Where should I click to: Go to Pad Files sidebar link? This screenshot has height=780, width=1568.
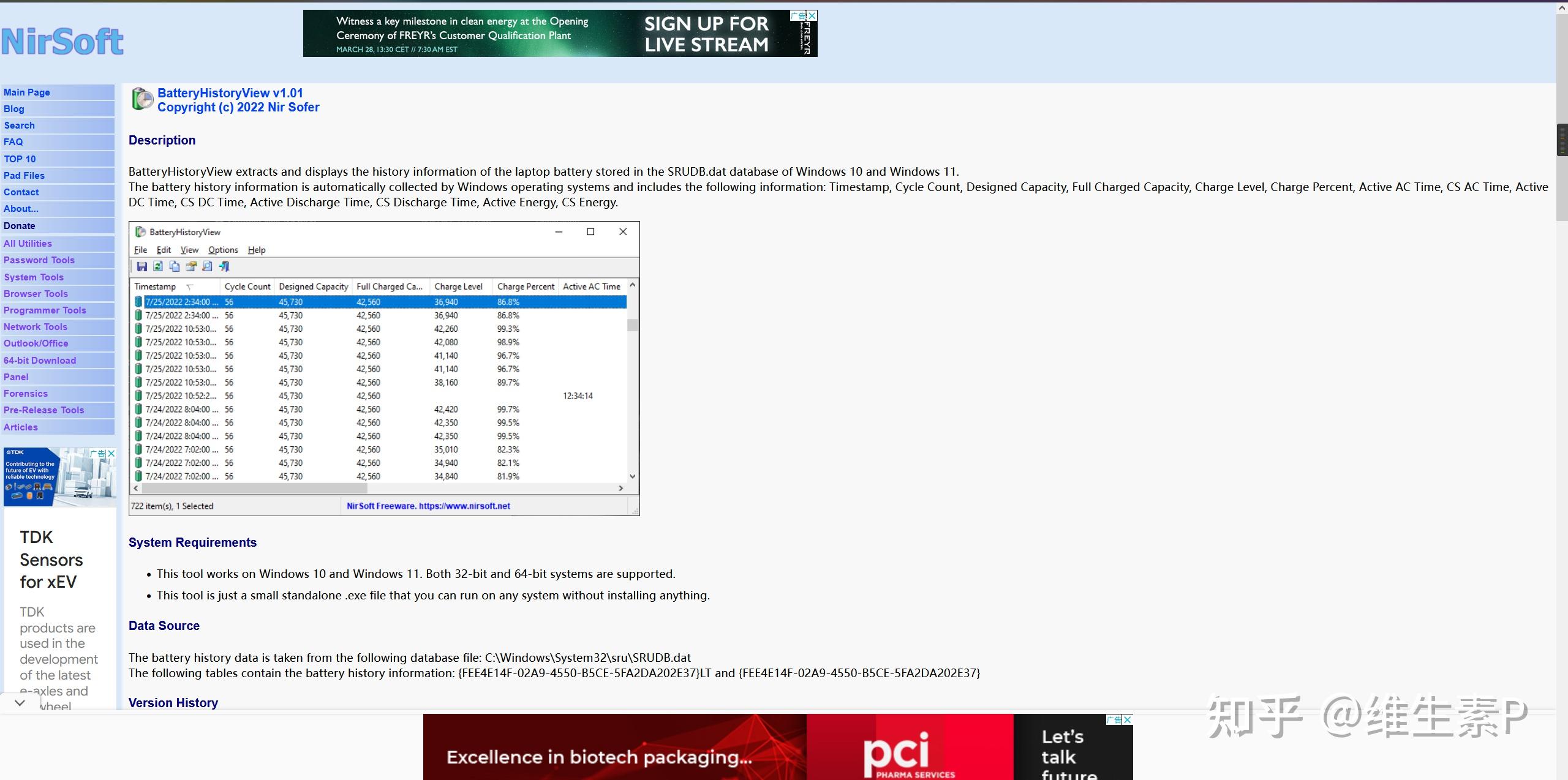[x=24, y=176]
